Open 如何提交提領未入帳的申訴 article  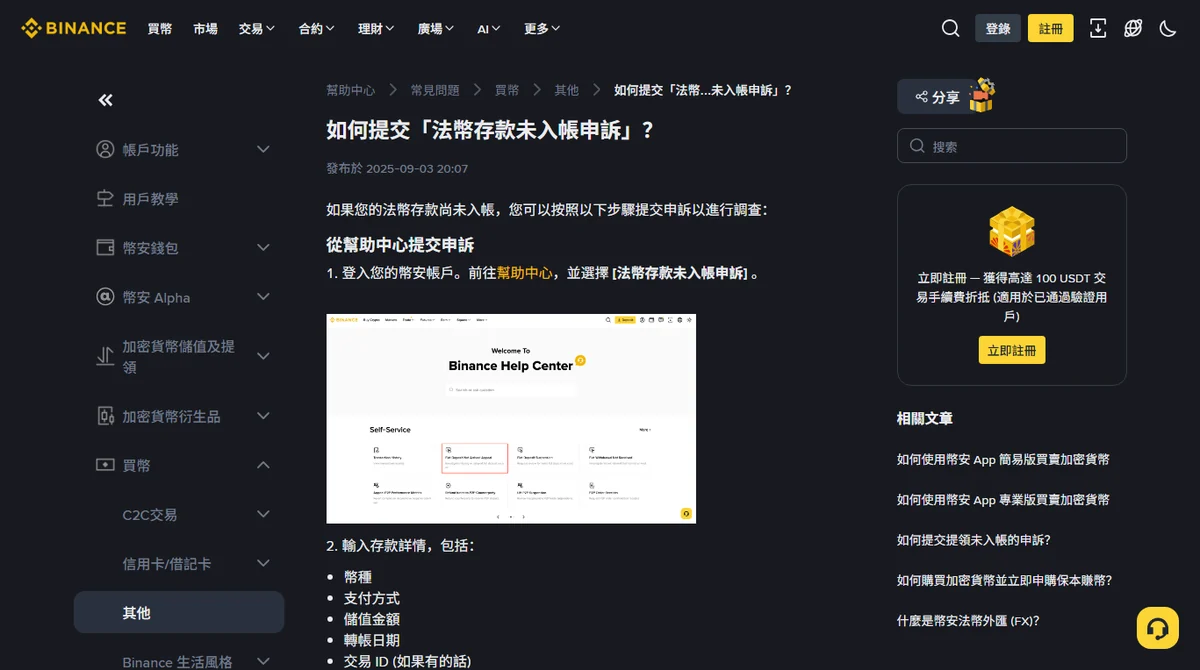(974, 540)
